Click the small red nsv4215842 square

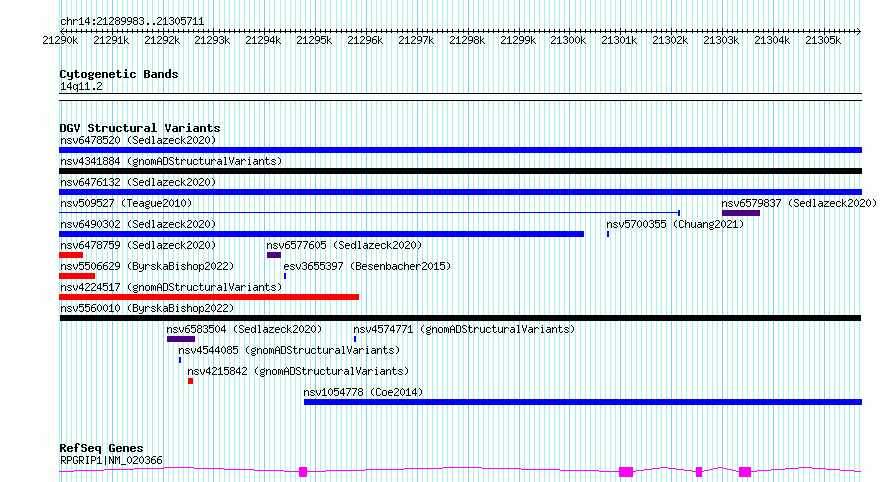(x=191, y=381)
